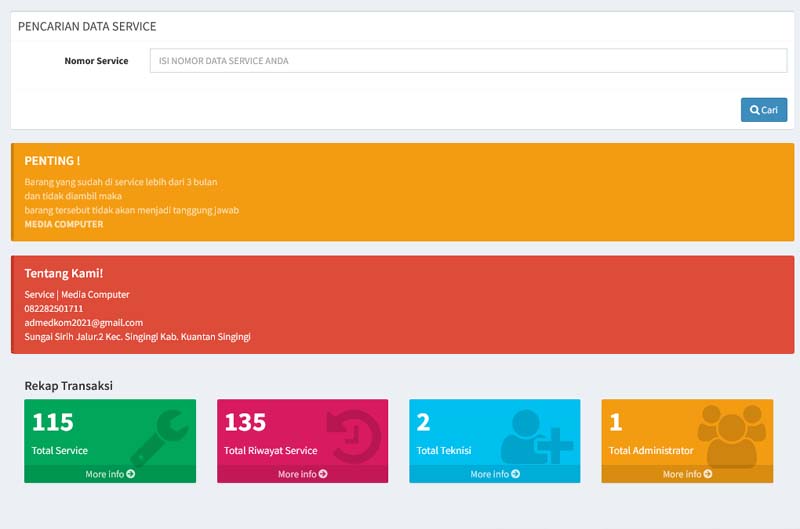Click arrow icon beside Riwayat Service More info
800x529 pixels.
(323, 474)
